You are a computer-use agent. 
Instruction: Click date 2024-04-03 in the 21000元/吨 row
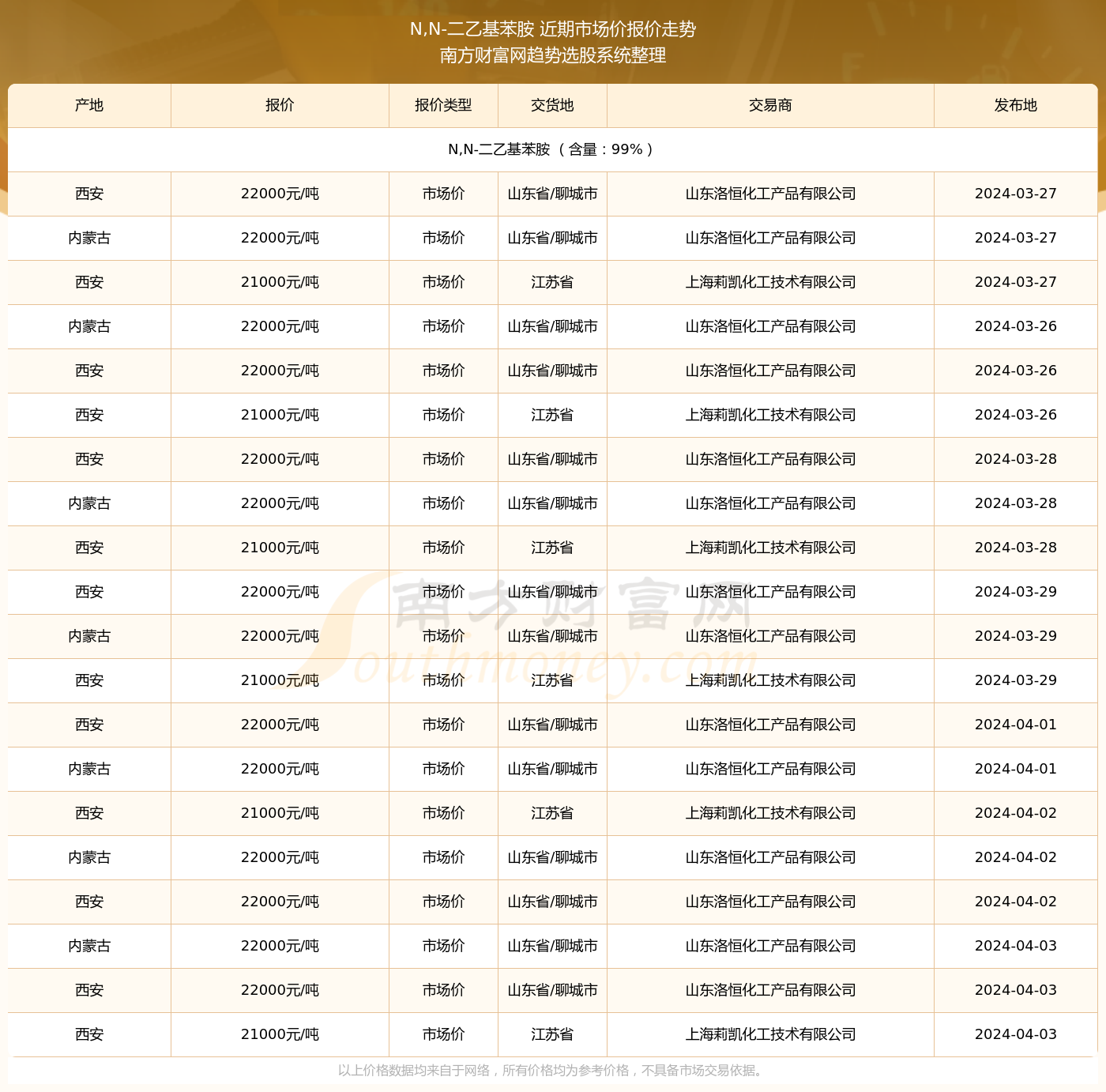coord(1015,1034)
